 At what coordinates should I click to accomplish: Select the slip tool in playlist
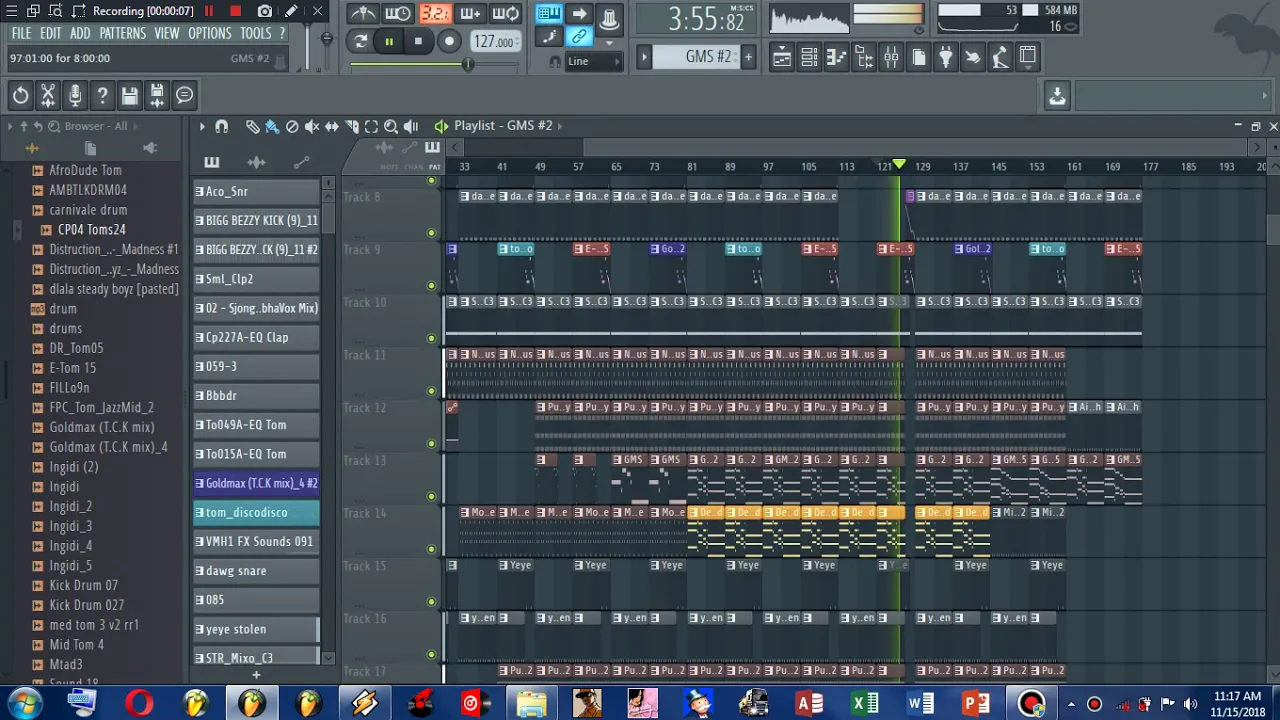coord(332,126)
